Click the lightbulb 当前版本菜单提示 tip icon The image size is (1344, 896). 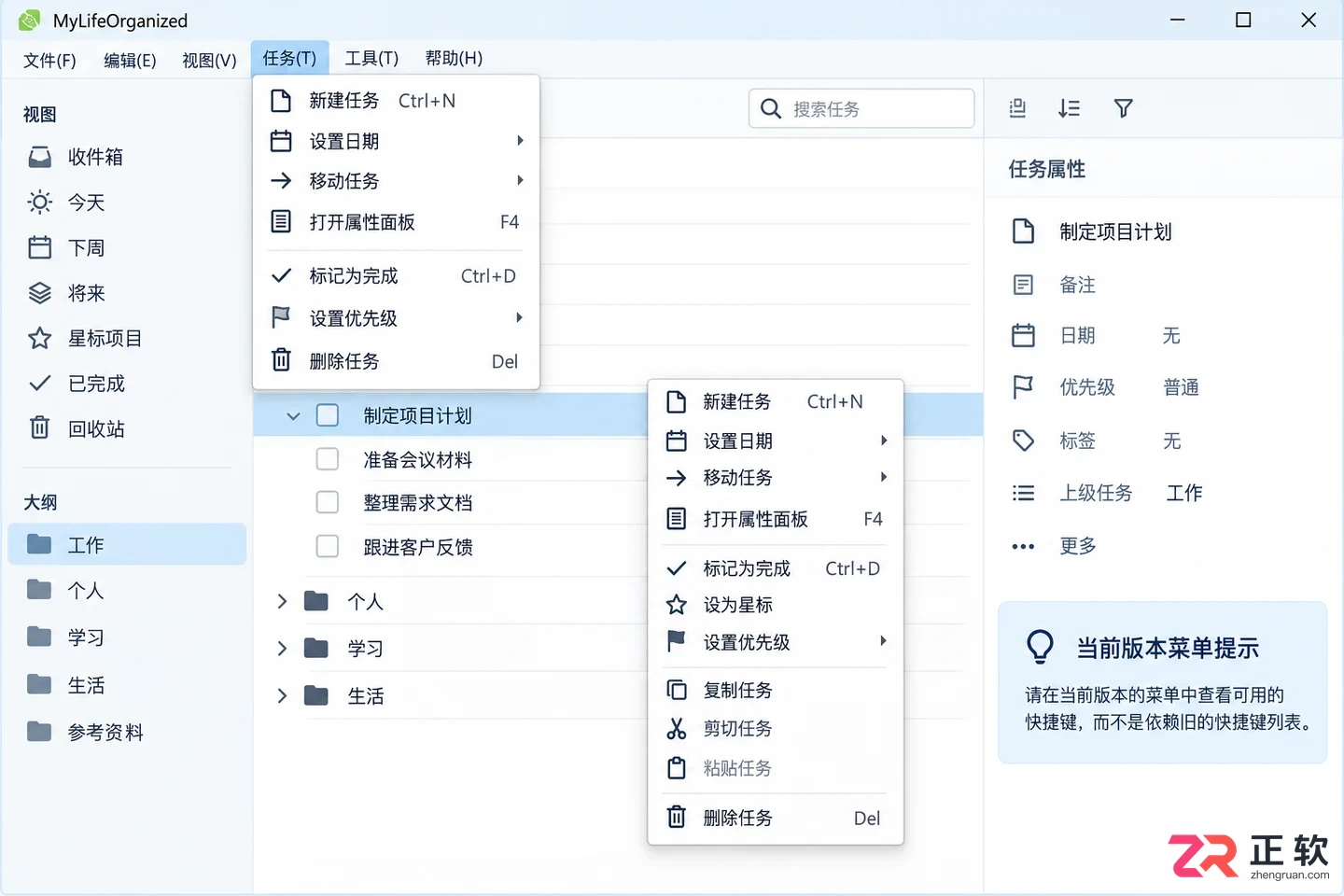click(x=1040, y=646)
